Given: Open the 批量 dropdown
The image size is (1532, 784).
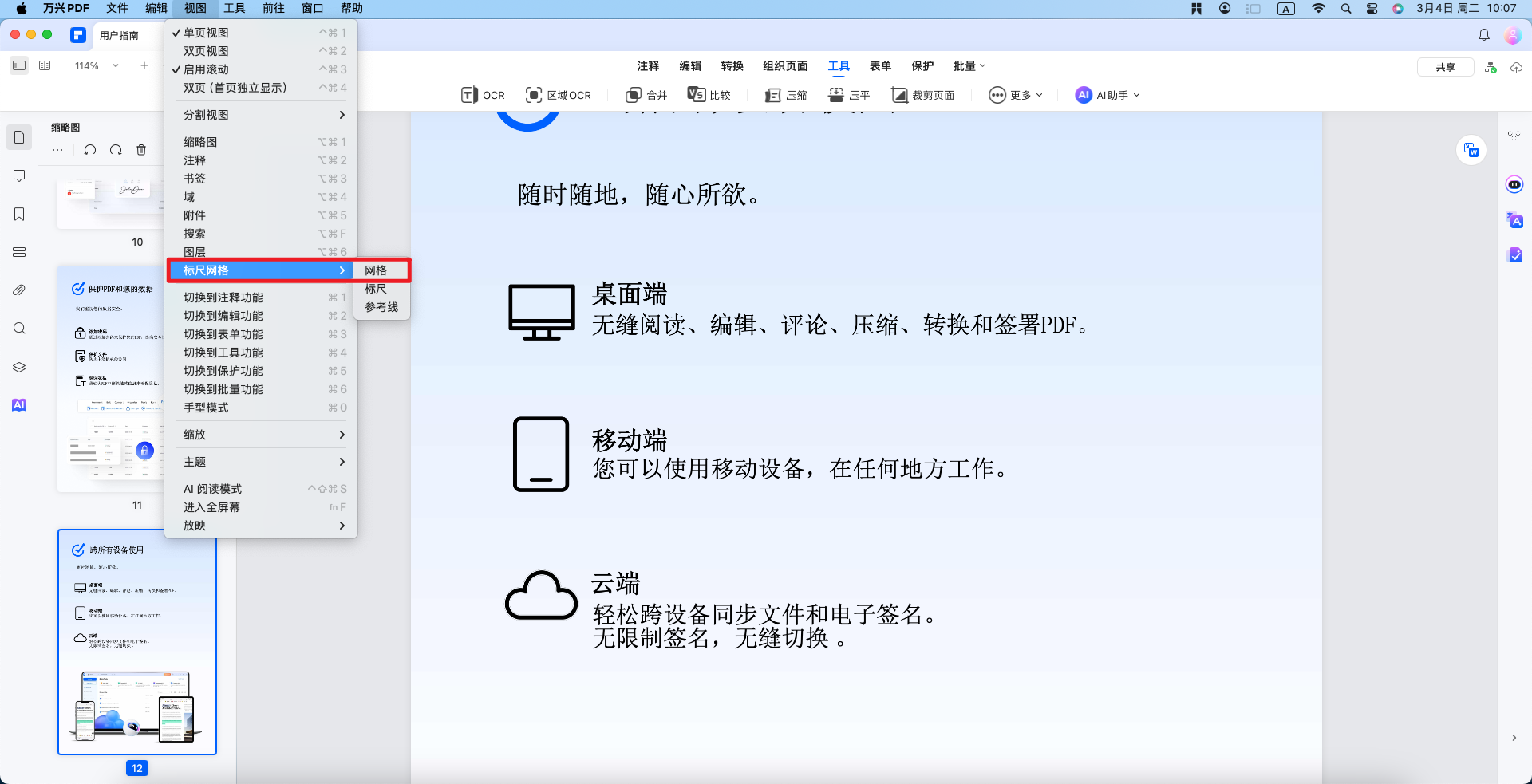Looking at the screenshot, I should pos(968,66).
